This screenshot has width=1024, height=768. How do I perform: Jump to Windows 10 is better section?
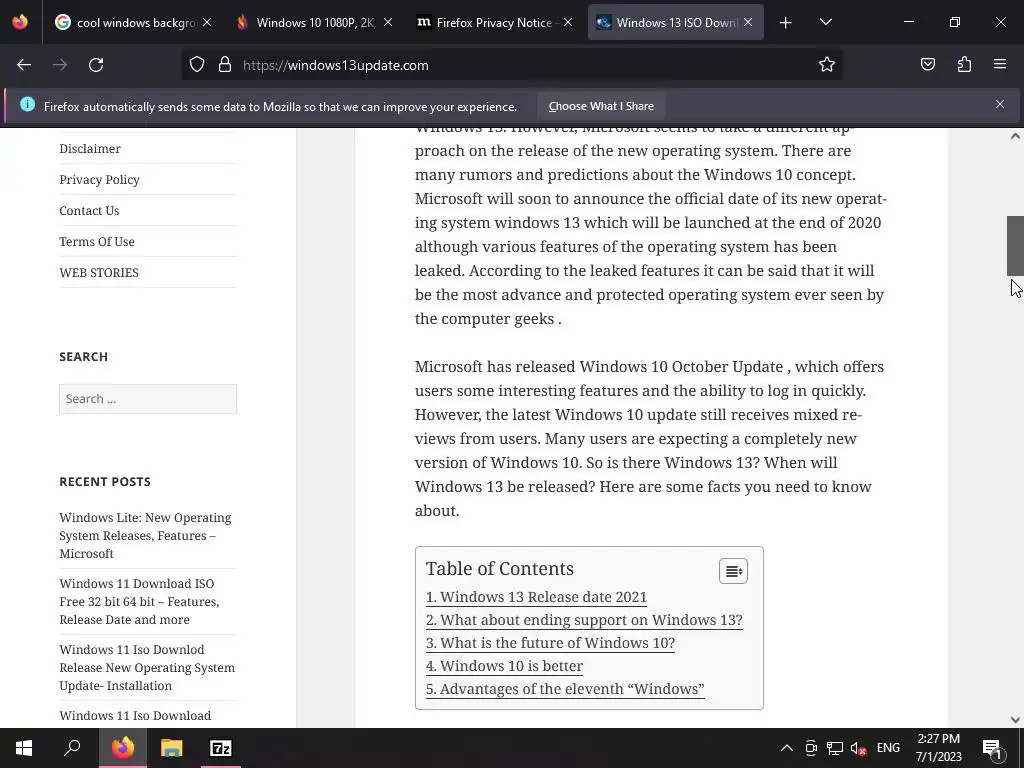pyautogui.click(x=504, y=665)
